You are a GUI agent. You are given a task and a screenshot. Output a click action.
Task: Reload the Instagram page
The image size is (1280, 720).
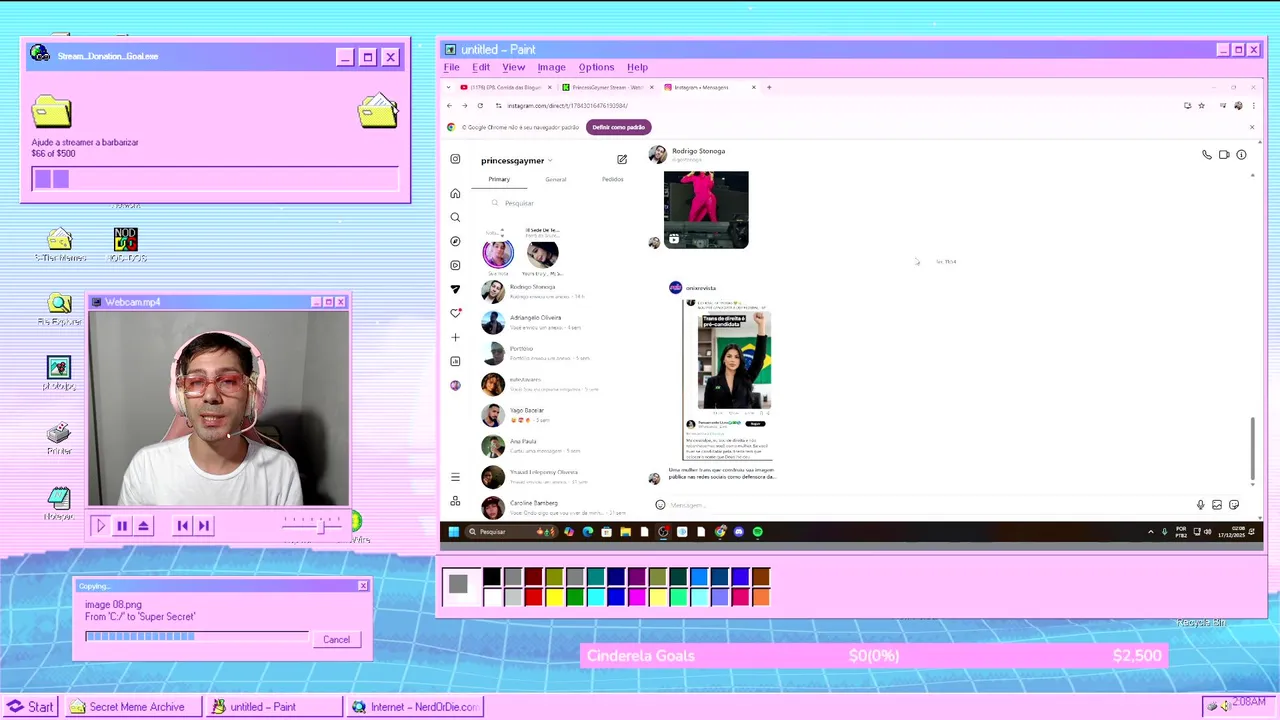(x=481, y=105)
